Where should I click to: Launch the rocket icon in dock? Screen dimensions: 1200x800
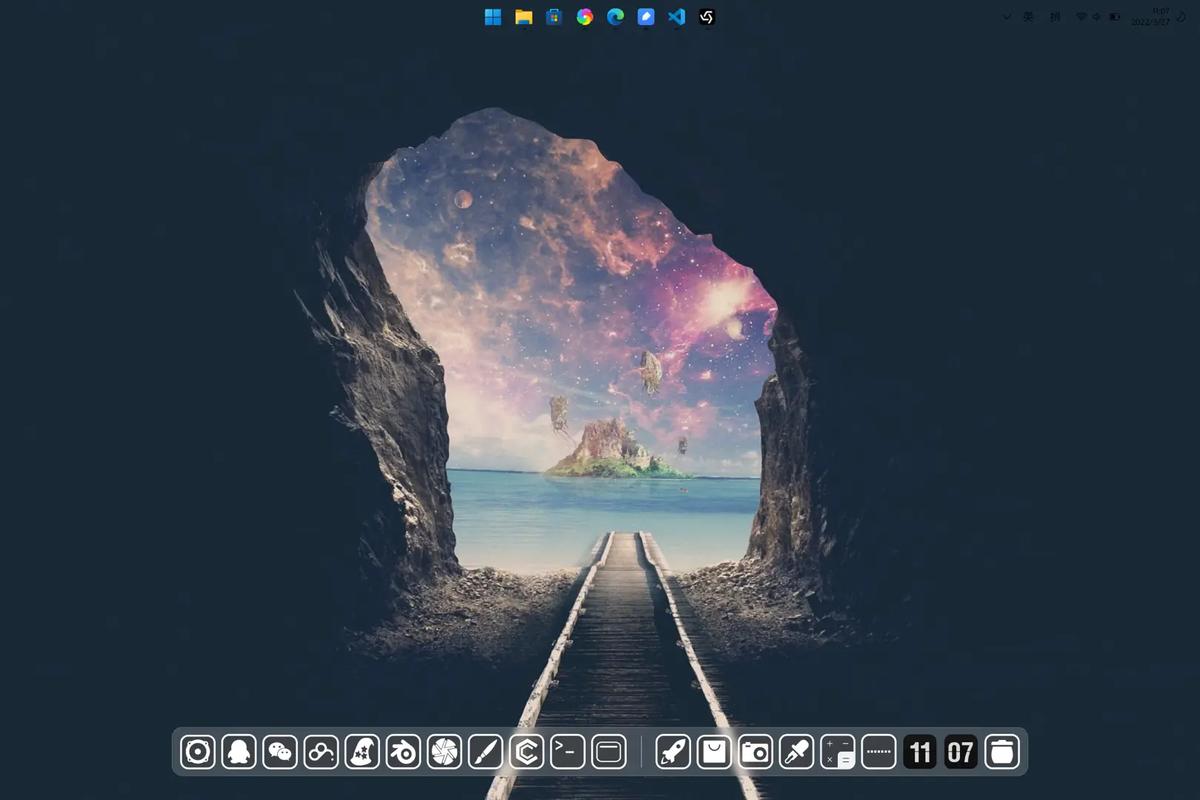(x=673, y=752)
